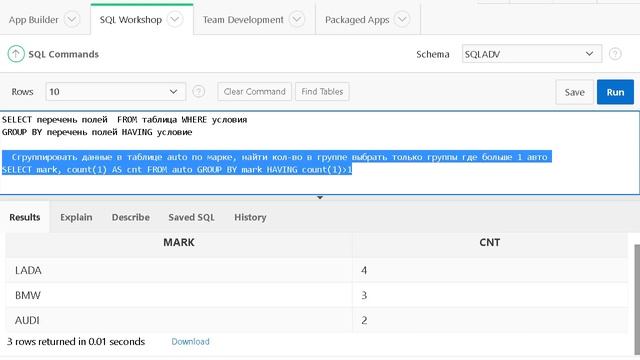
Task: Expand the Team Development dropdown chevron
Action: (x=297, y=20)
